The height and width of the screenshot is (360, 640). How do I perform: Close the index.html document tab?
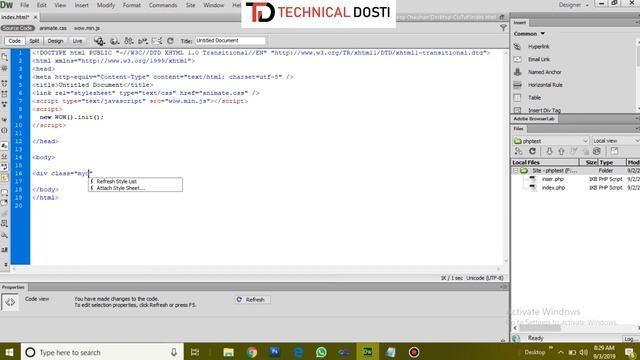tap(36, 17)
